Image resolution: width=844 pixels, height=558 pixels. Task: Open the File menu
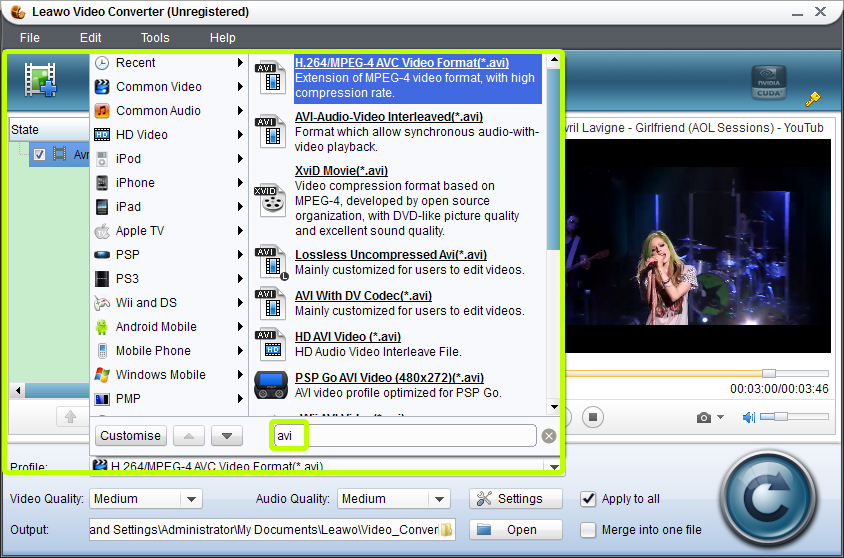[30, 38]
